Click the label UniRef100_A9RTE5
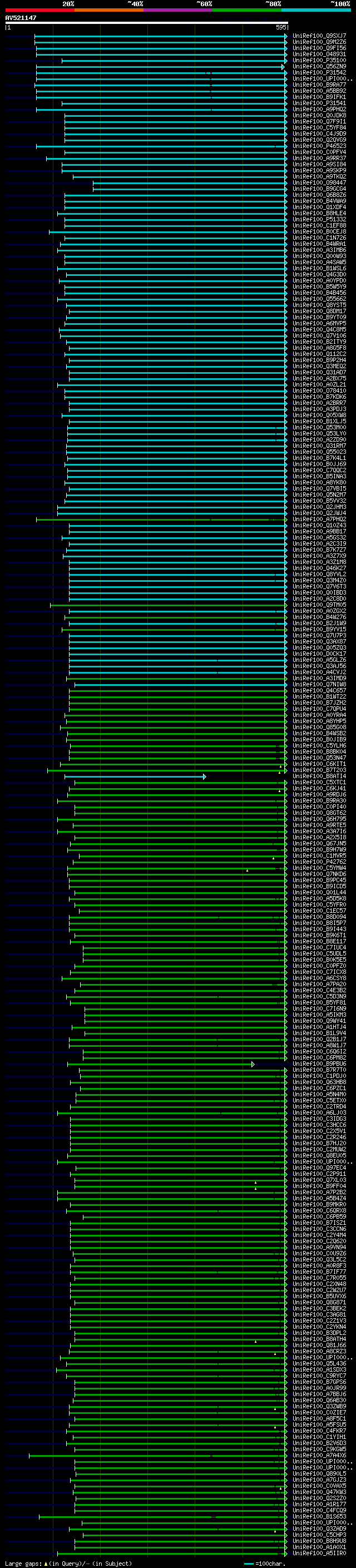The image size is (356, 1568). coord(319,825)
